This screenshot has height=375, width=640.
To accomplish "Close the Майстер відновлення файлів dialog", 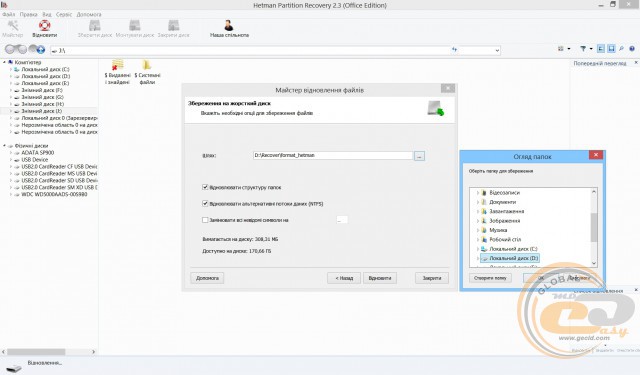I will [x=448, y=88].
